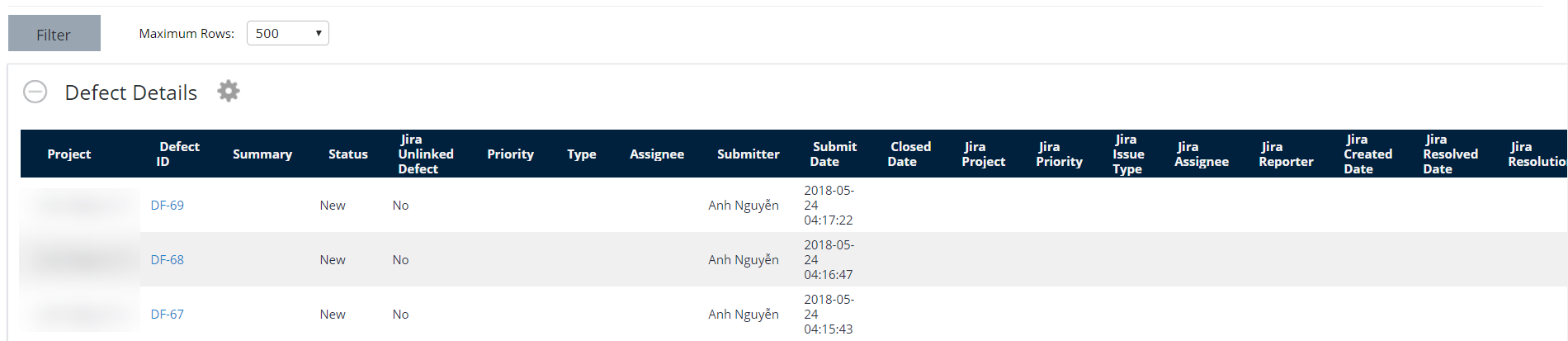Sort by Closed Date column header
Screen dimensions: 1568x341
(909, 154)
